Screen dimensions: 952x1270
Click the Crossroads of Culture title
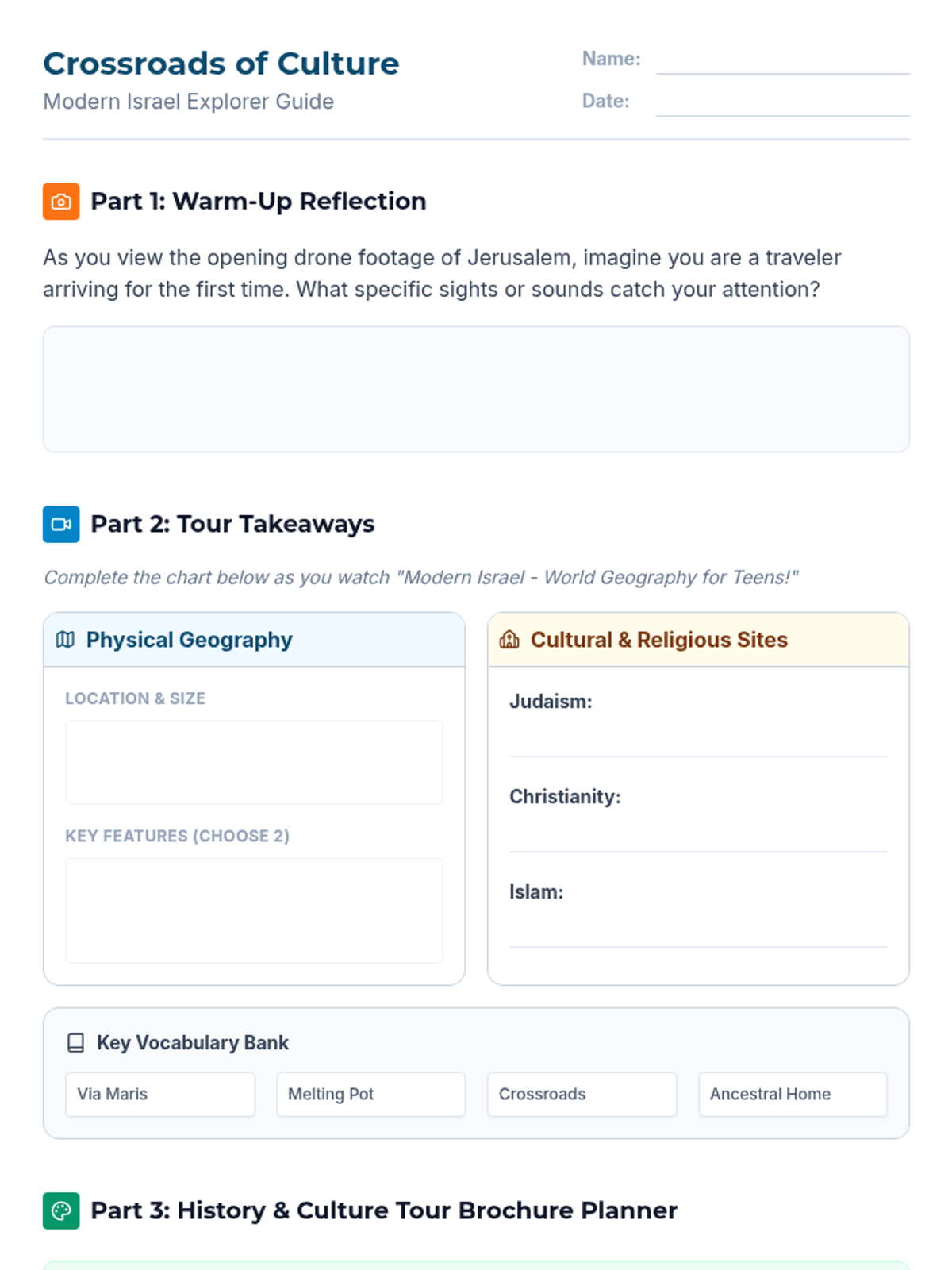(x=221, y=63)
